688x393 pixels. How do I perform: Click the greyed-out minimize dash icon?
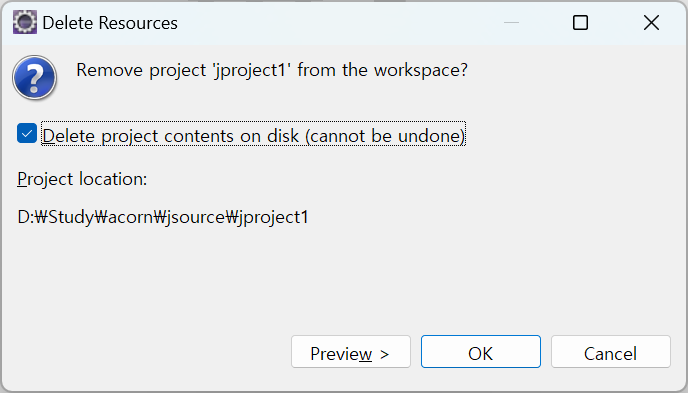(511, 22)
